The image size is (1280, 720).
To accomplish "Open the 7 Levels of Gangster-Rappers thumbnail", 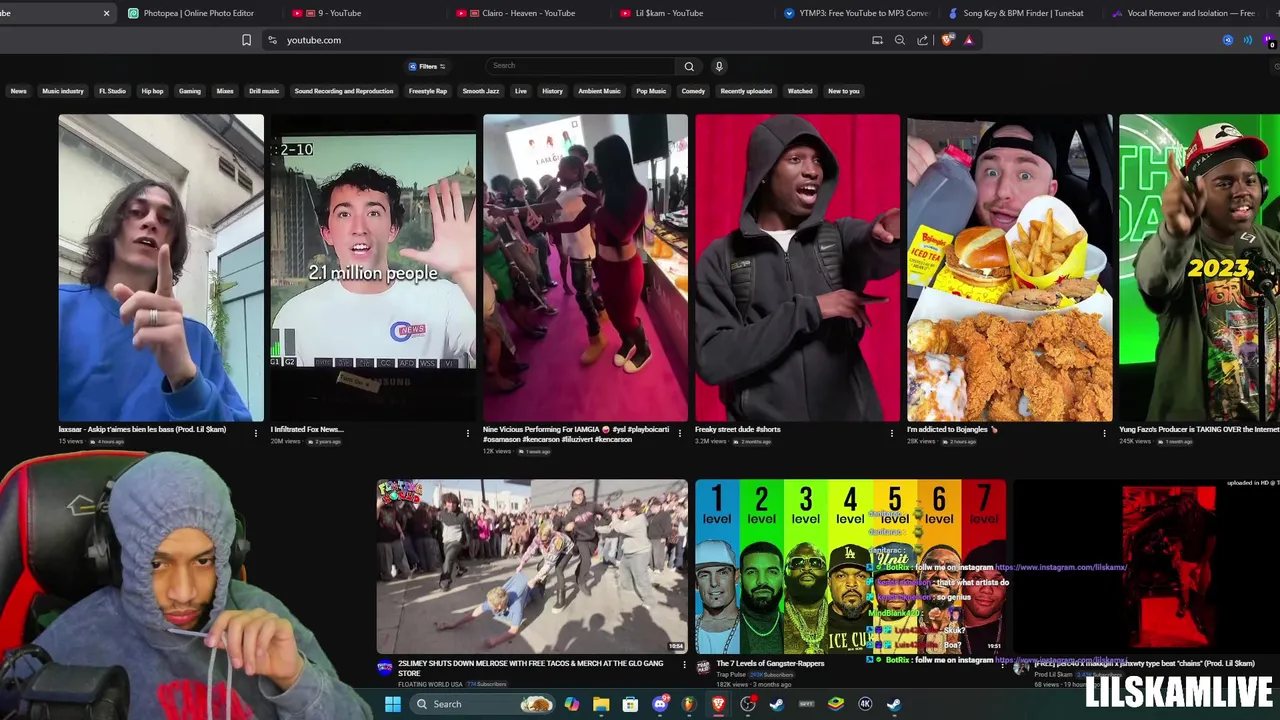I will (x=850, y=566).
